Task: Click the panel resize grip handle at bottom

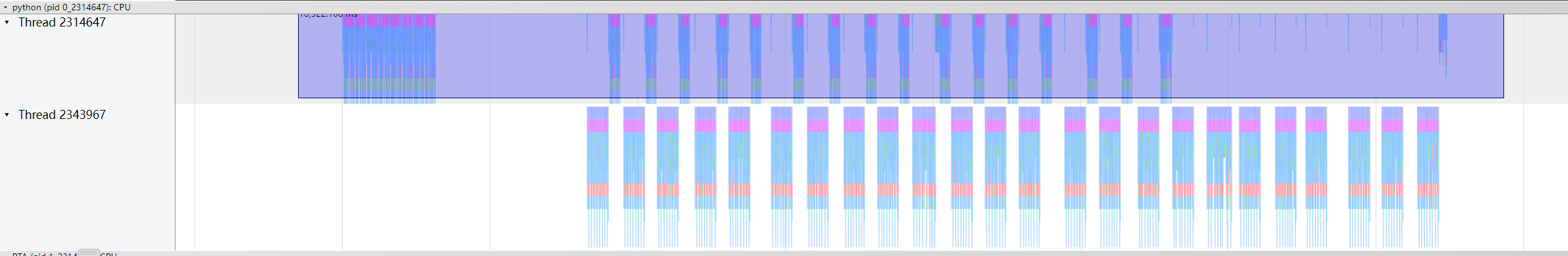Action: click(88, 252)
